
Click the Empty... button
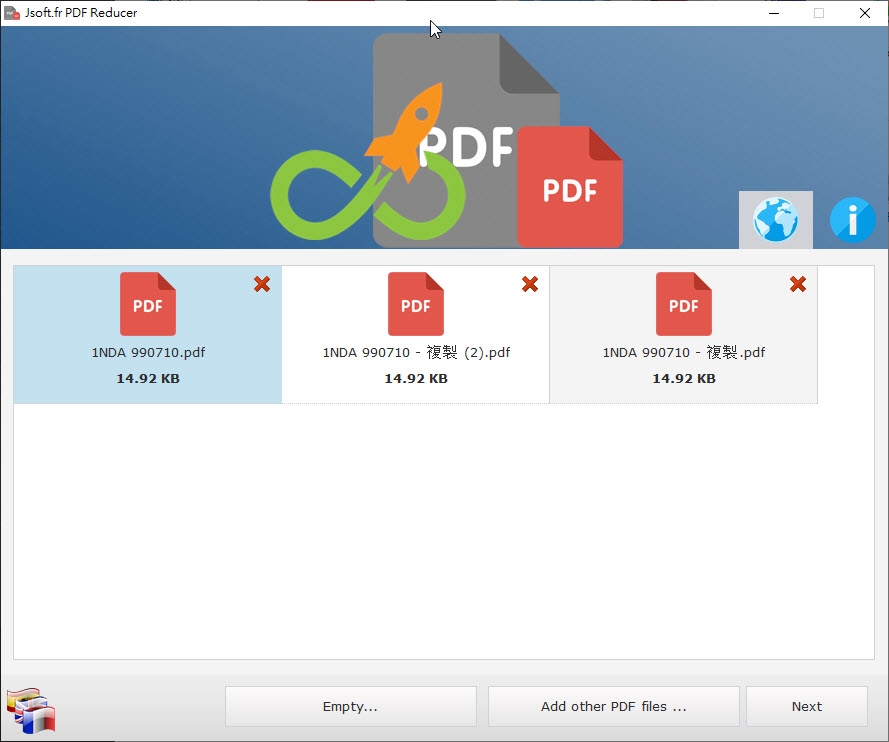click(350, 706)
